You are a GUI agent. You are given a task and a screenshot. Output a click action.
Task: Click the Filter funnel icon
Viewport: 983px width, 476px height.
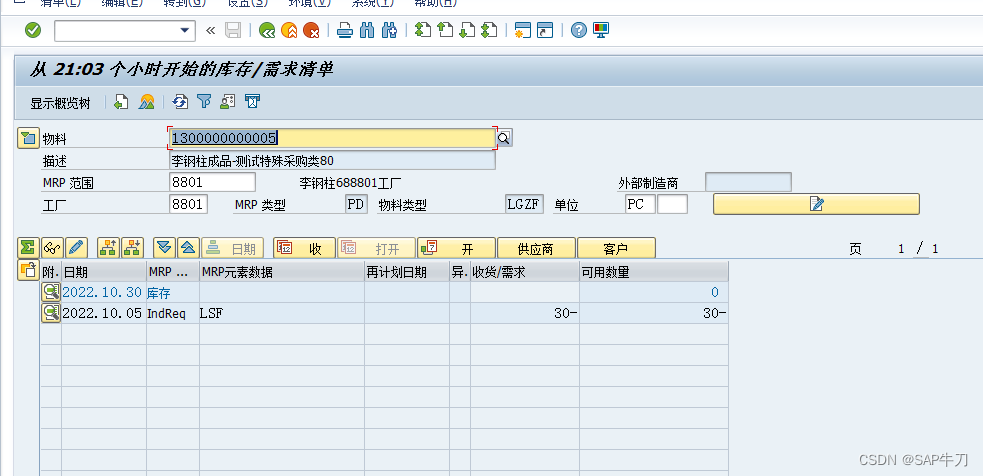pyautogui.click(x=204, y=102)
